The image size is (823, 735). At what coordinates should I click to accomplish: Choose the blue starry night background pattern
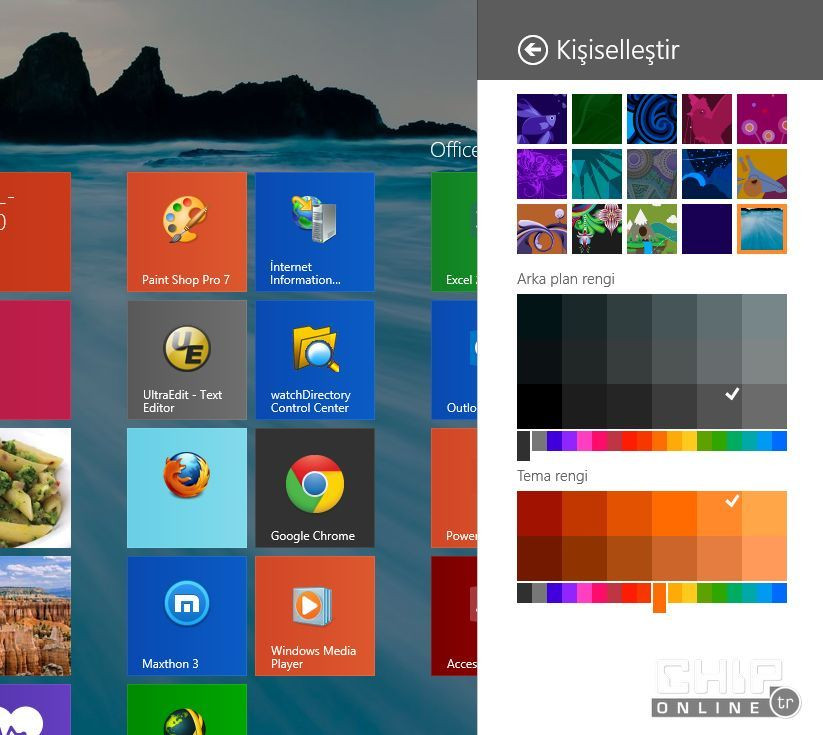[x=707, y=174]
